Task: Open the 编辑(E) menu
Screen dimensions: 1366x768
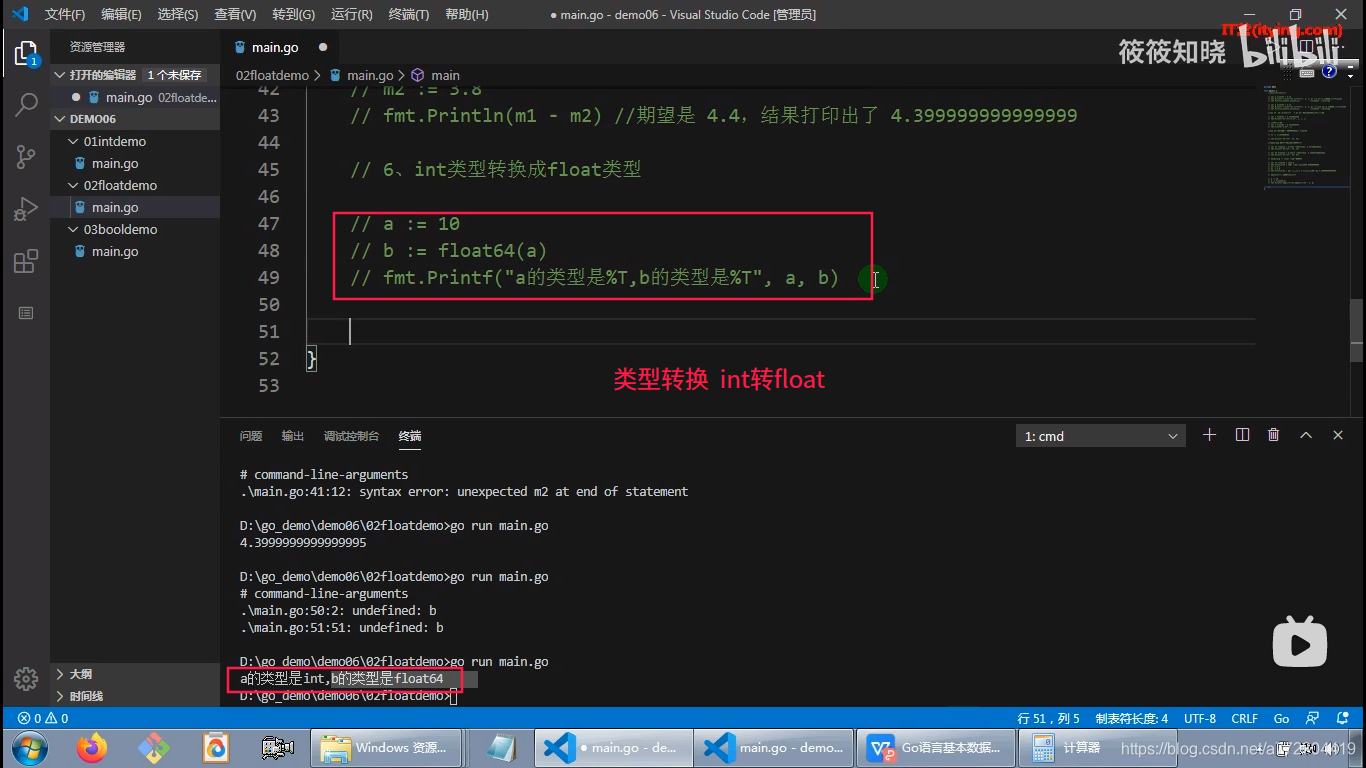Action: pyautogui.click(x=121, y=14)
